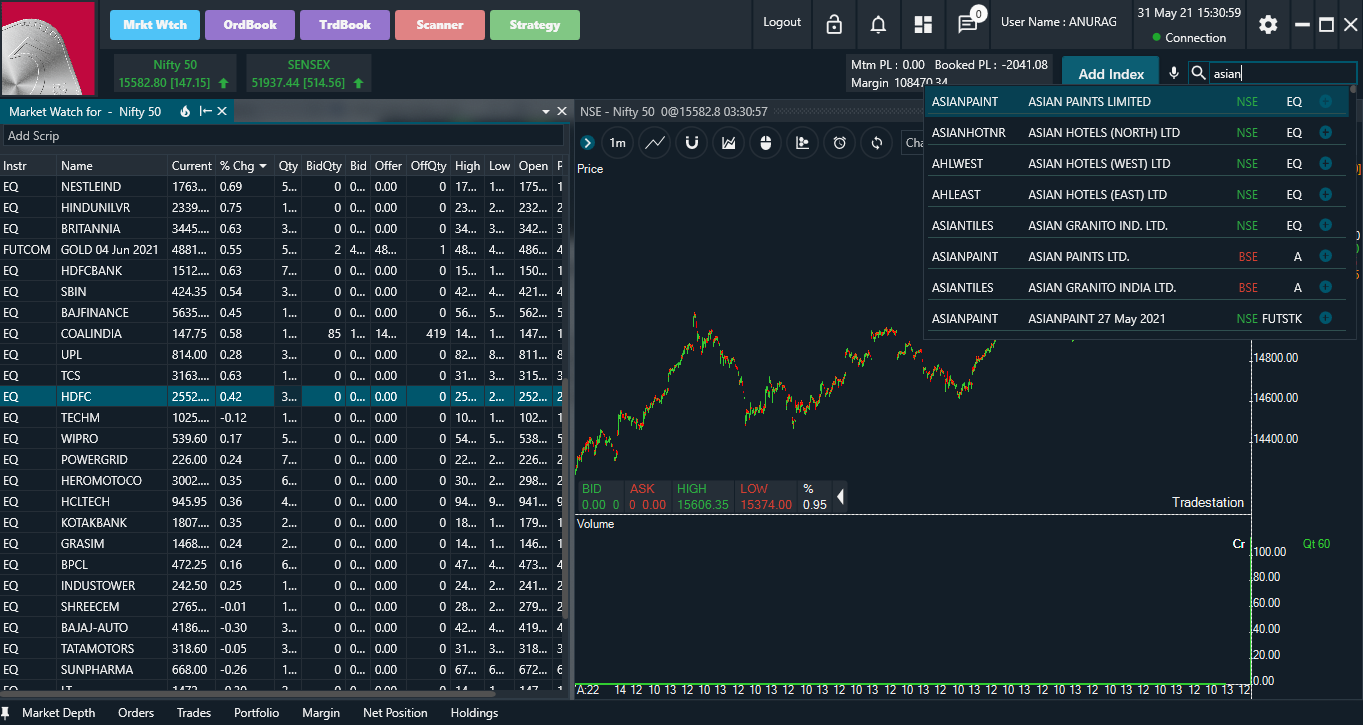The width and height of the screenshot is (1363, 725).
Task: Switch to Trades bottom tab
Action: coord(194,713)
